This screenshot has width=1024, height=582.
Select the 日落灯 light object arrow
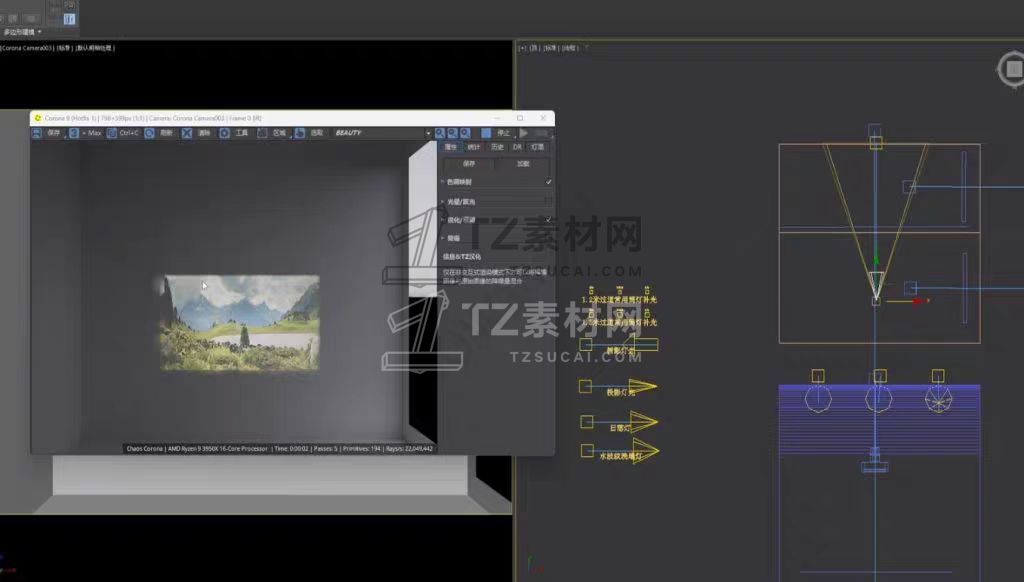coord(643,421)
